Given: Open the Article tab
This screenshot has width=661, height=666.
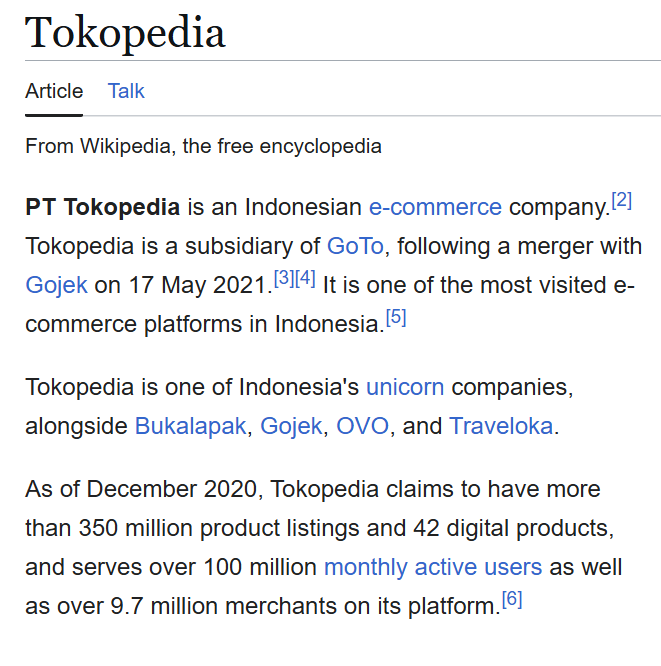Looking at the screenshot, I should pos(54,91).
